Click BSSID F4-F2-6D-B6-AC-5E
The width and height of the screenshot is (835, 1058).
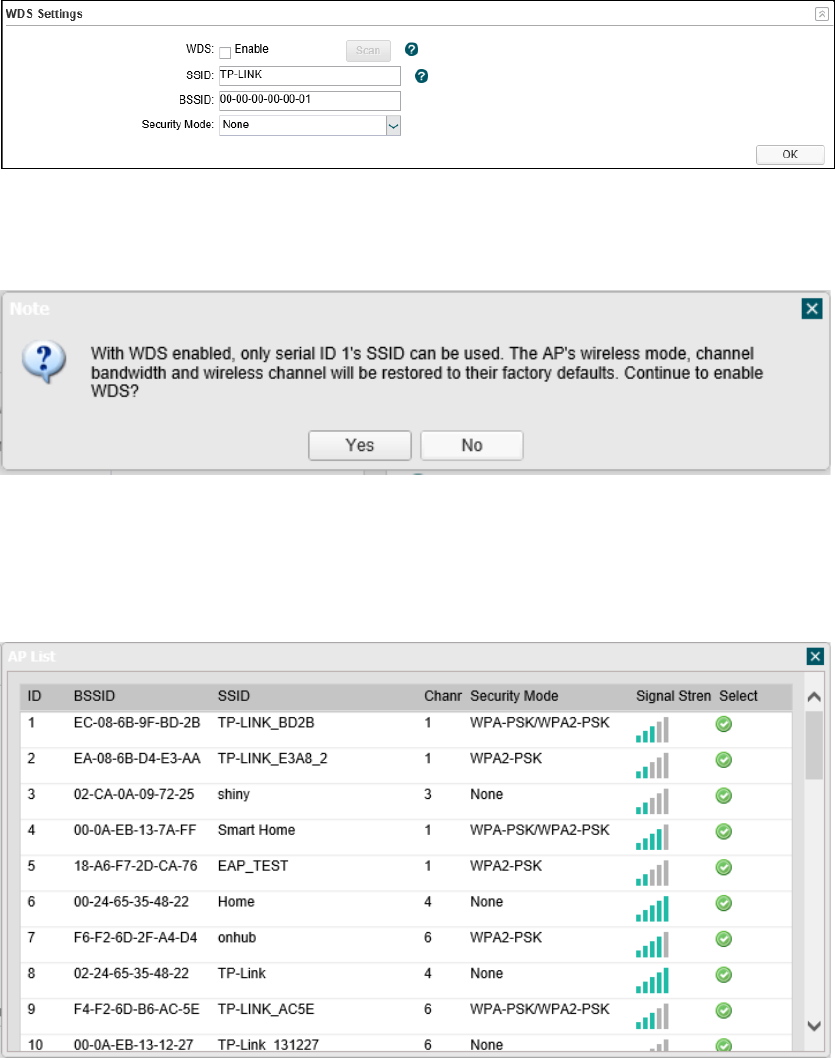(136, 1009)
